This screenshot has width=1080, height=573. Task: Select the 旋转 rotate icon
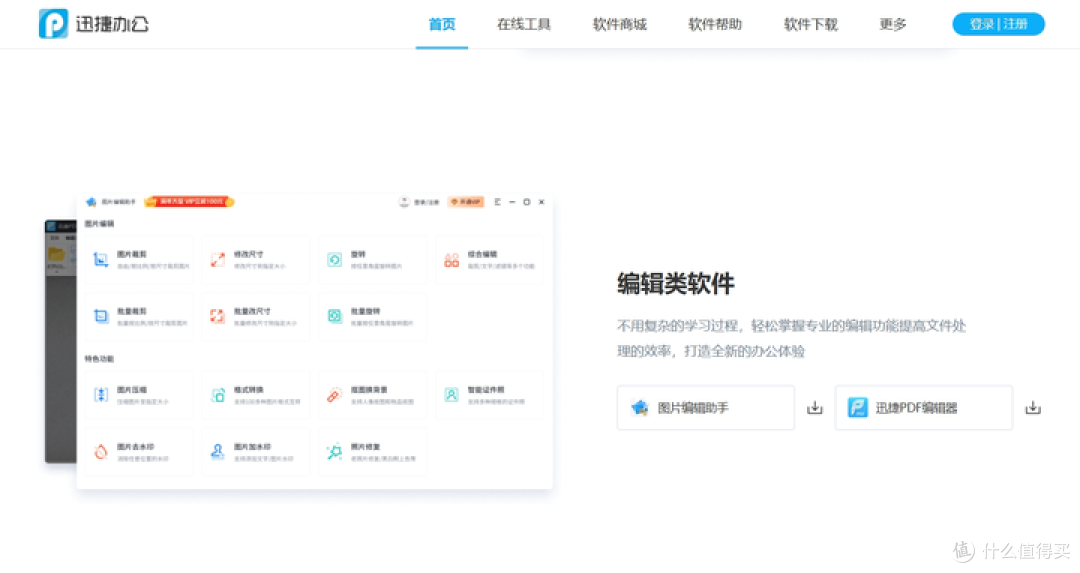[x=334, y=260]
